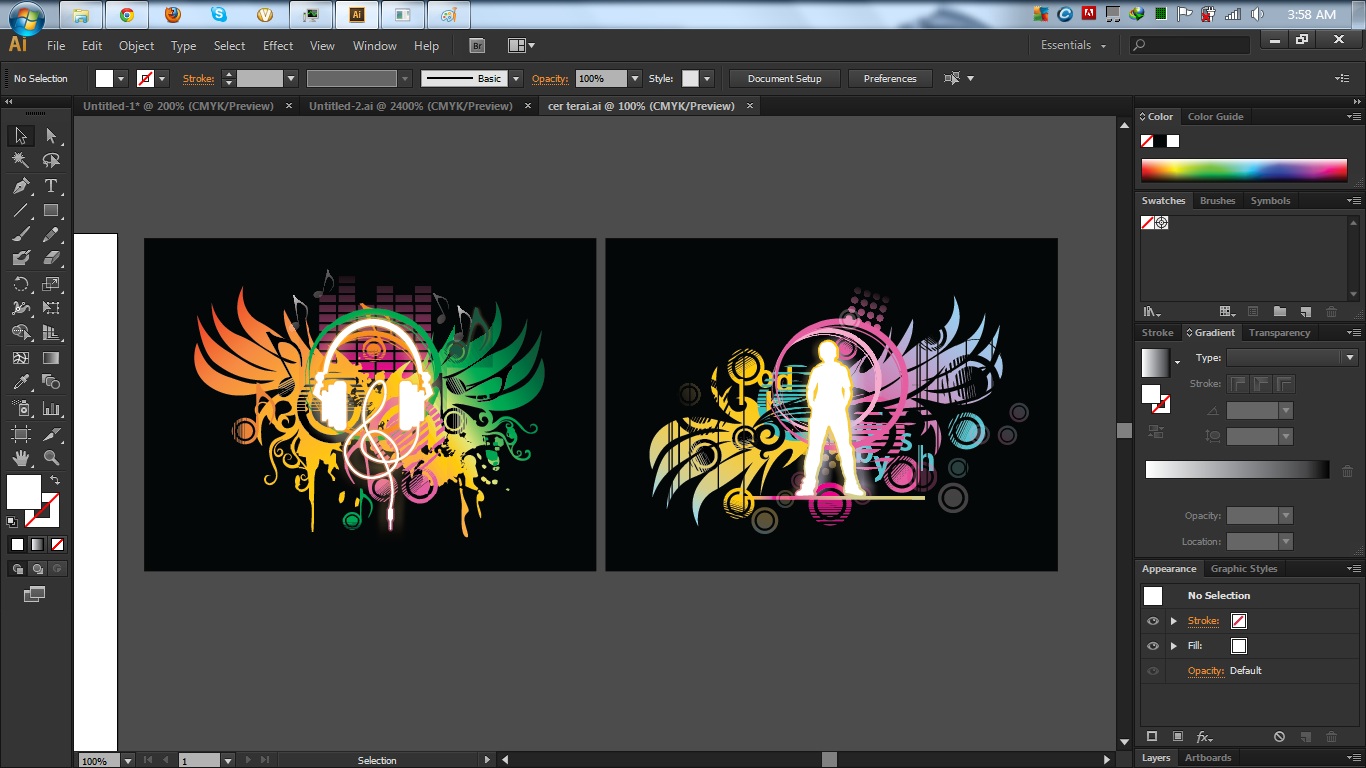This screenshot has width=1366, height=768.
Task: Select the Magic Wand tool
Action: [20, 160]
